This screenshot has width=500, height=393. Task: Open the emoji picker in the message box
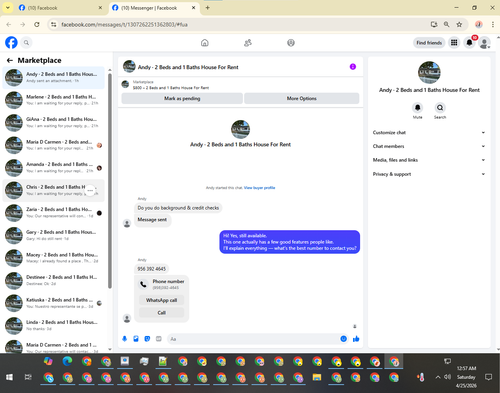[x=343, y=339]
